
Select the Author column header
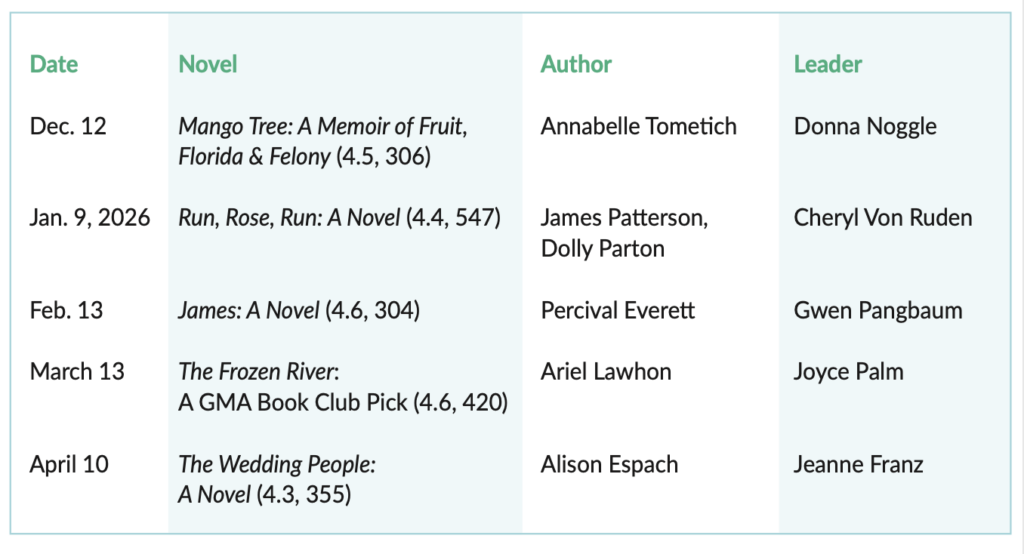(576, 65)
